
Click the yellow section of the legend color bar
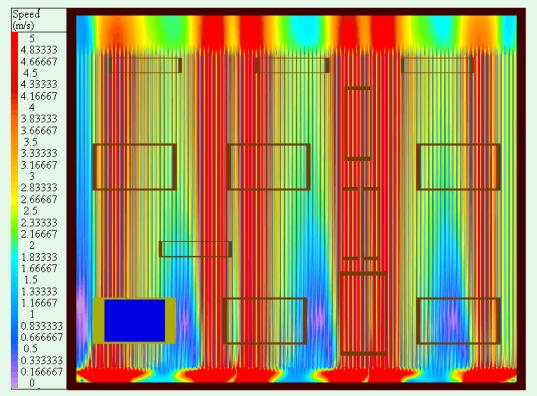[x=15, y=195]
